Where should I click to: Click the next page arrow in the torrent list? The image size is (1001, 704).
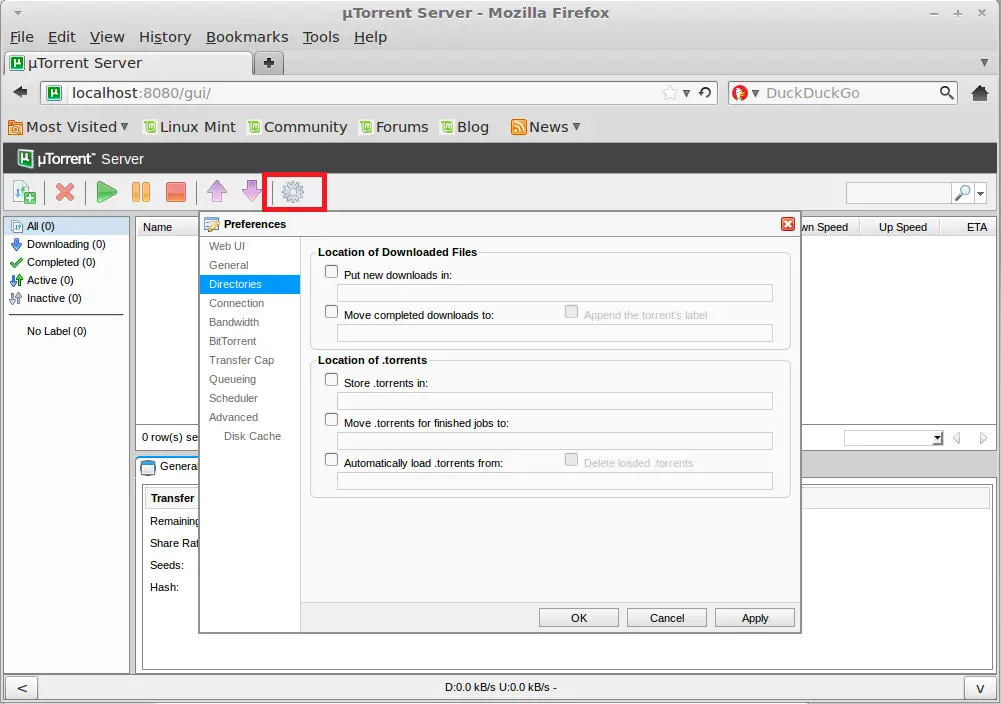pyautogui.click(x=983, y=438)
